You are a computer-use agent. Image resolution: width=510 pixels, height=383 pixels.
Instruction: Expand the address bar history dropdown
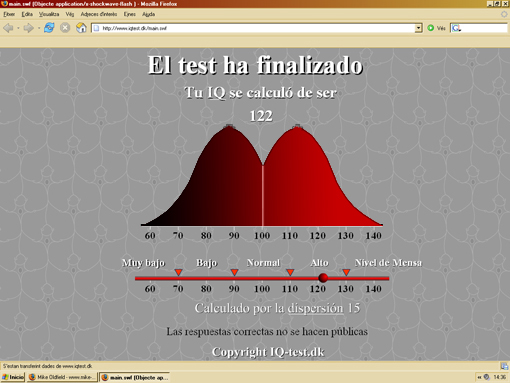[x=418, y=28]
